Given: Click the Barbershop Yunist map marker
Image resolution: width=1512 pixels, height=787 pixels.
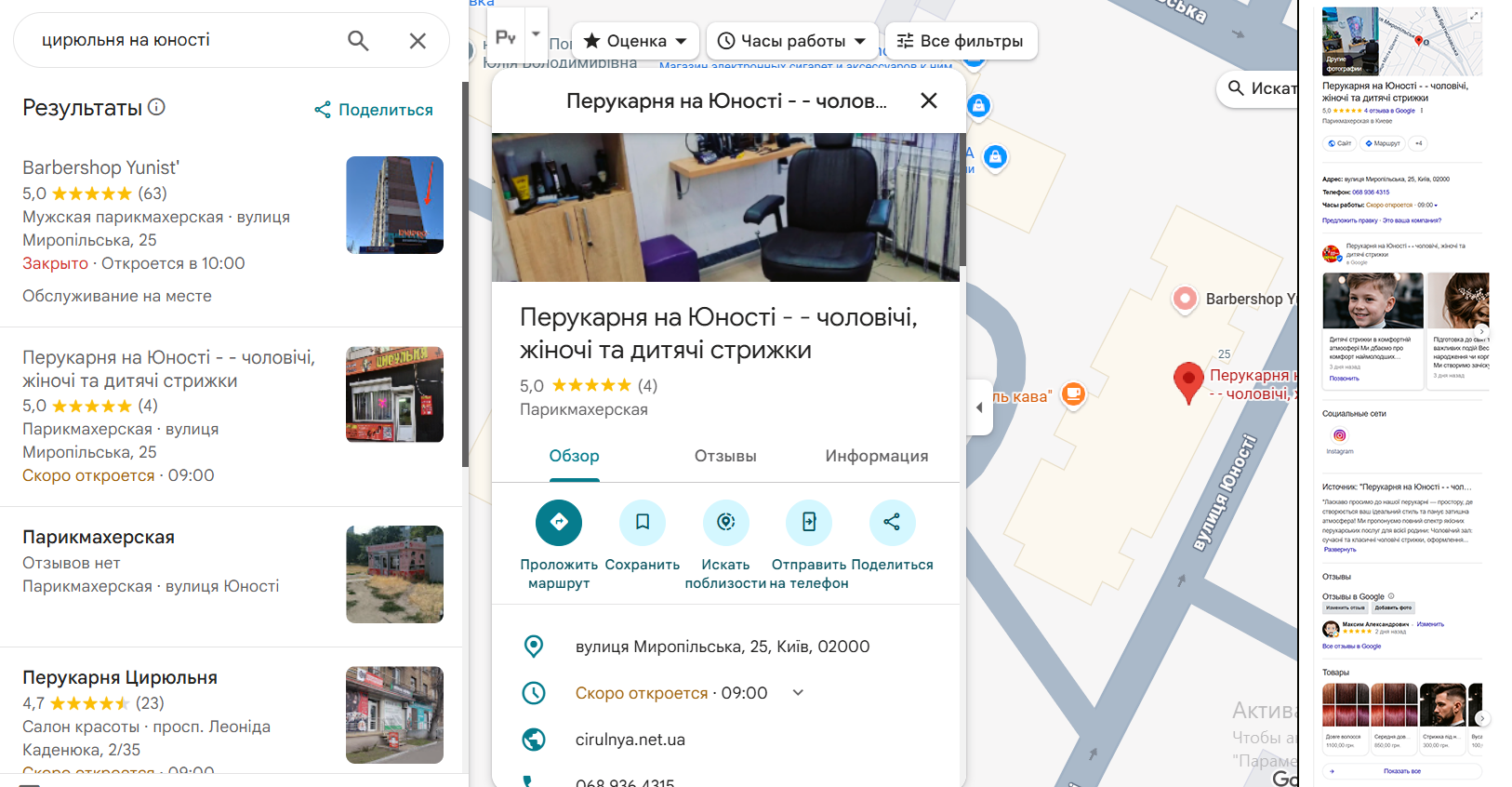Looking at the screenshot, I should coord(1185,299).
